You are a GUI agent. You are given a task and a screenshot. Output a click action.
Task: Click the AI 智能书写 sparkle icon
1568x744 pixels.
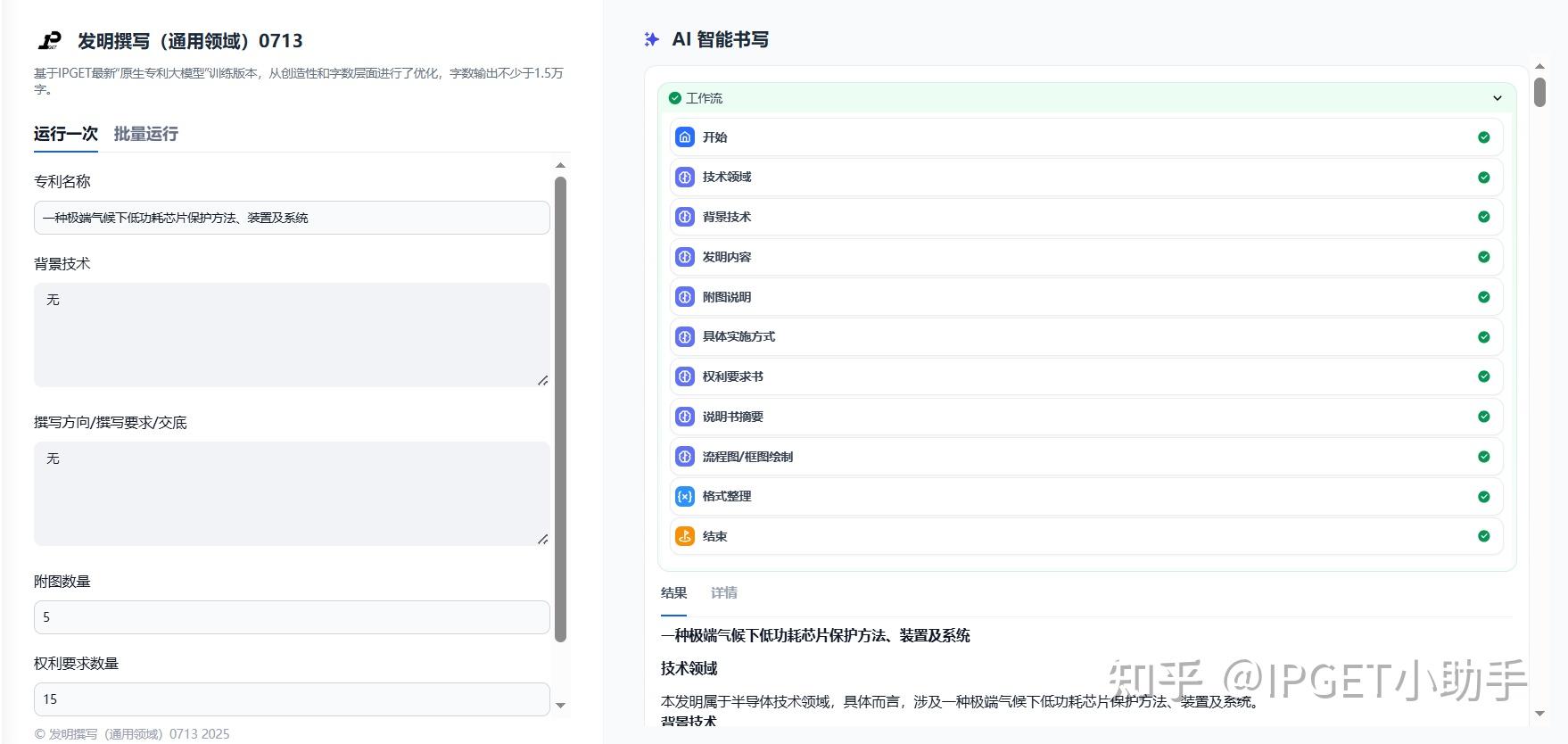[652, 39]
